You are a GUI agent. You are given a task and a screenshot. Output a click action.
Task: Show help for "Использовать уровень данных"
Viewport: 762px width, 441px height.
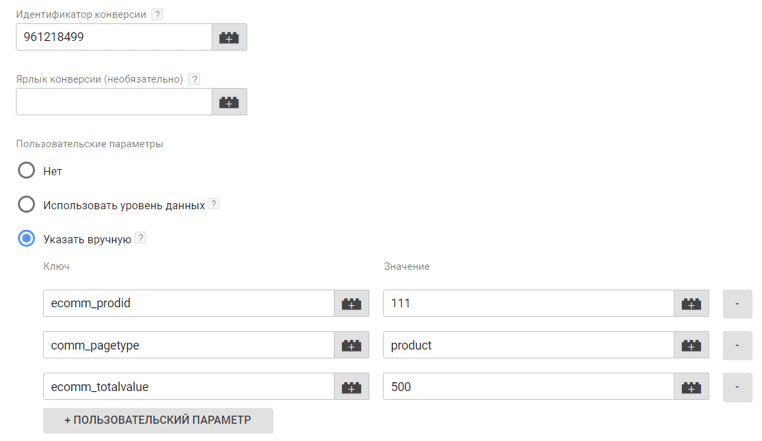click(x=213, y=204)
